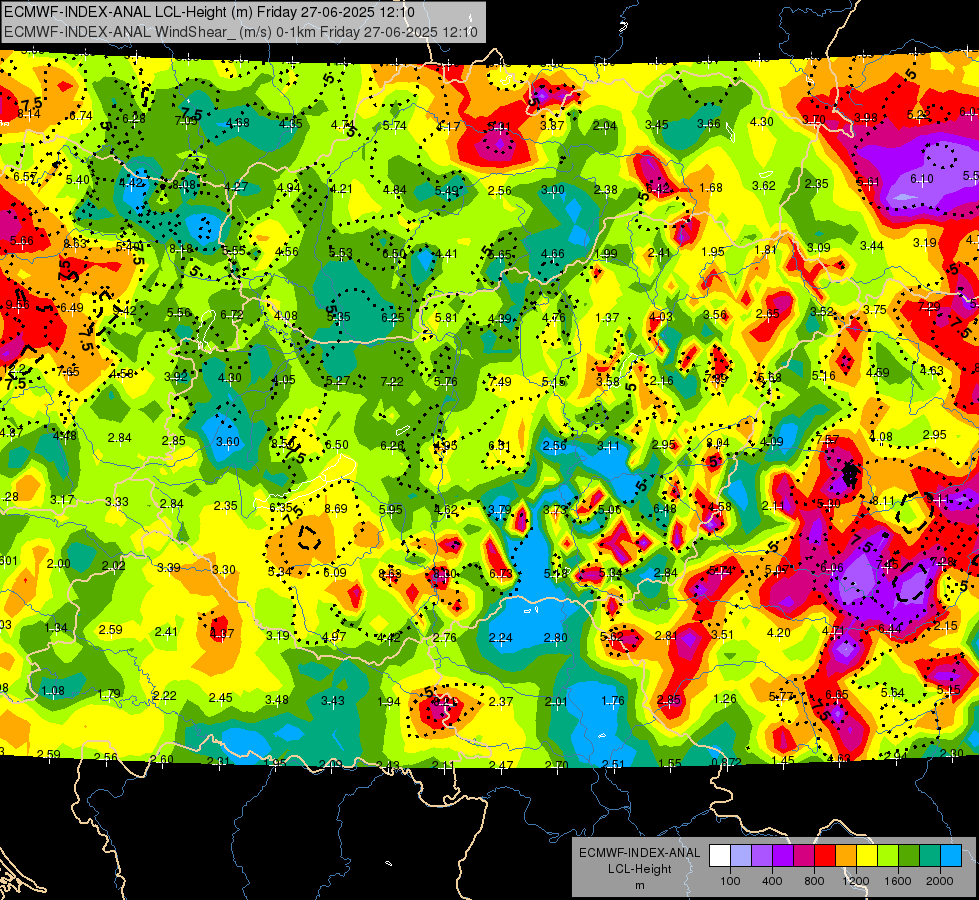
Task: Click the grid value 2.76
Action: 445,638
